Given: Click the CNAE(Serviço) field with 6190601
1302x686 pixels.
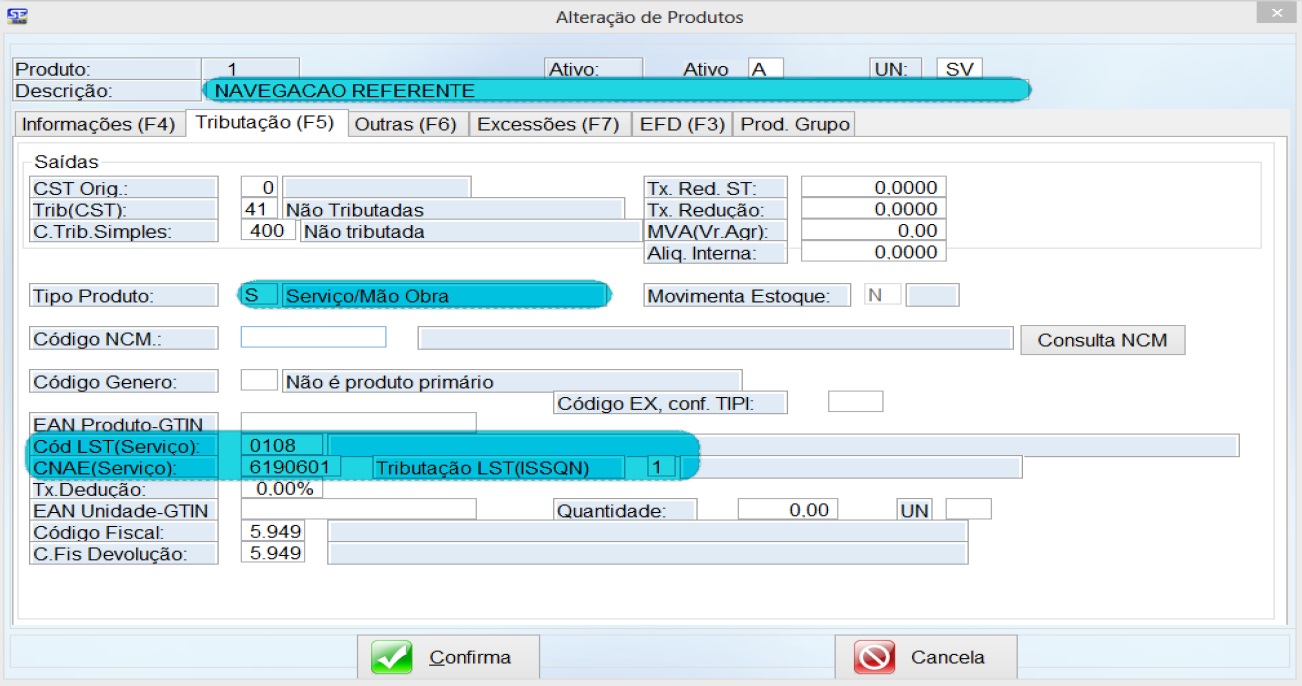Looking at the screenshot, I should tap(291, 467).
